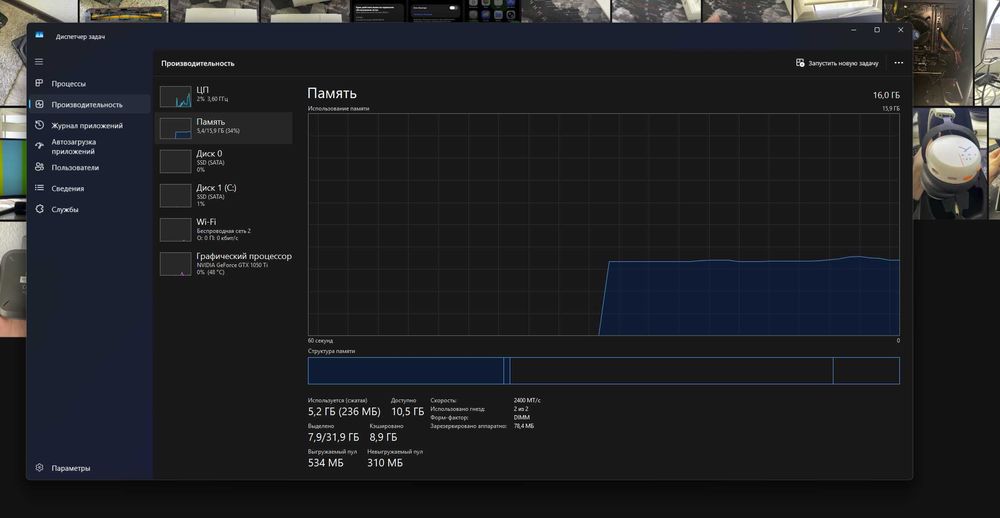The height and width of the screenshot is (518, 1000).
Task: Open Автозагрузка приложений page
Action: 89,147
